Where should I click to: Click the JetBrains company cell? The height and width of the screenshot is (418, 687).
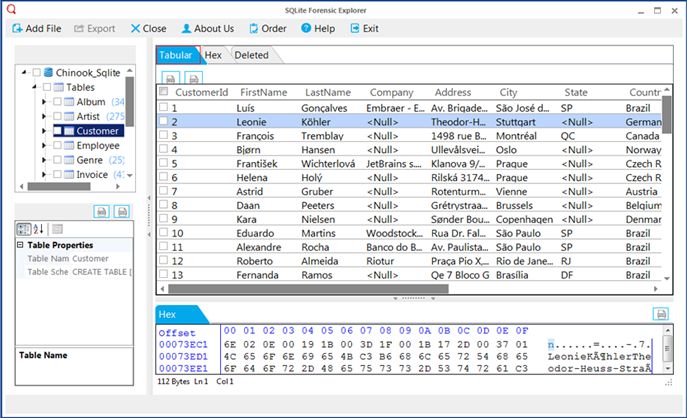pyautogui.click(x=393, y=163)
